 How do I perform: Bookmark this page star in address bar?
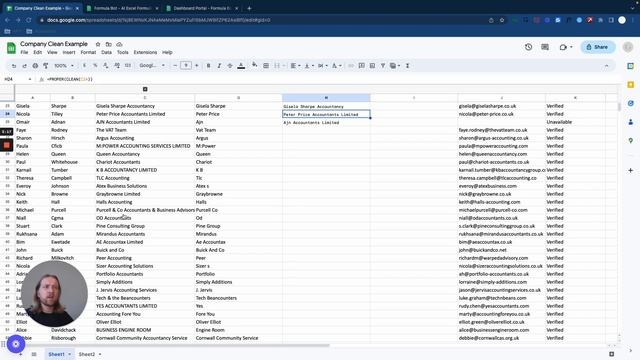click(x=502, y=20)
